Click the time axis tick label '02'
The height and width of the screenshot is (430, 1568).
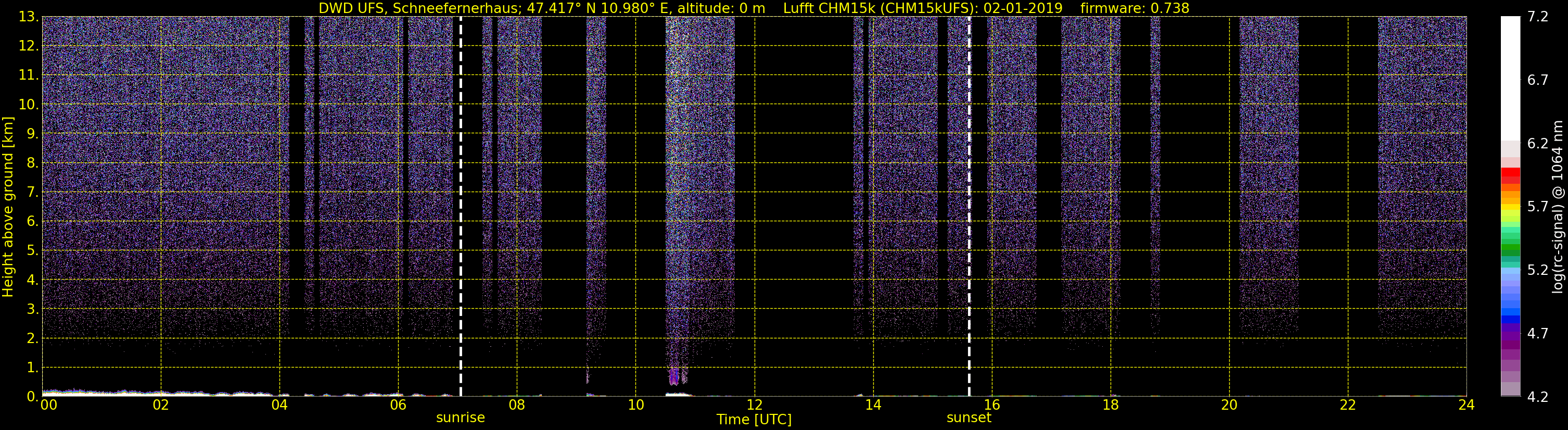[x=161, y=405]
